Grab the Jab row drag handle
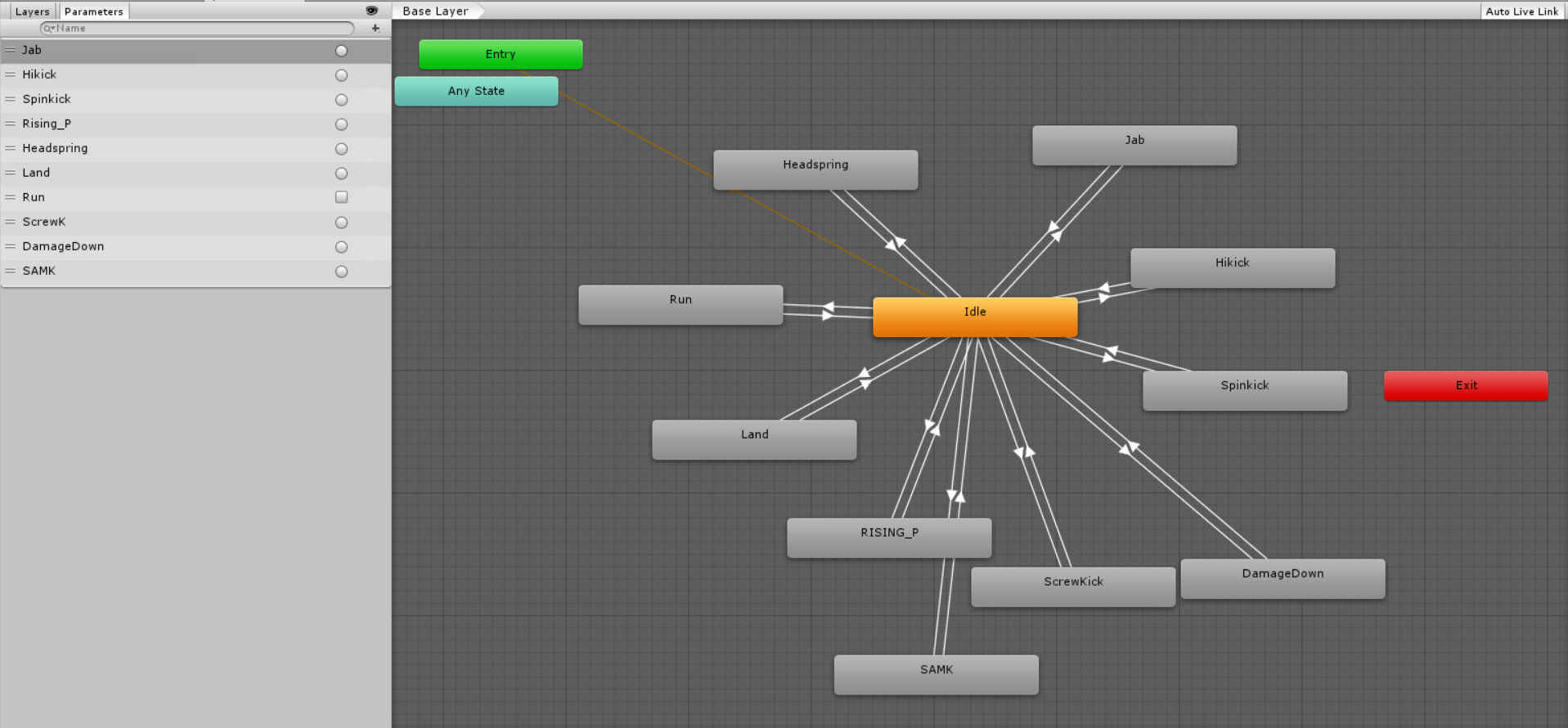 (11, 50)
